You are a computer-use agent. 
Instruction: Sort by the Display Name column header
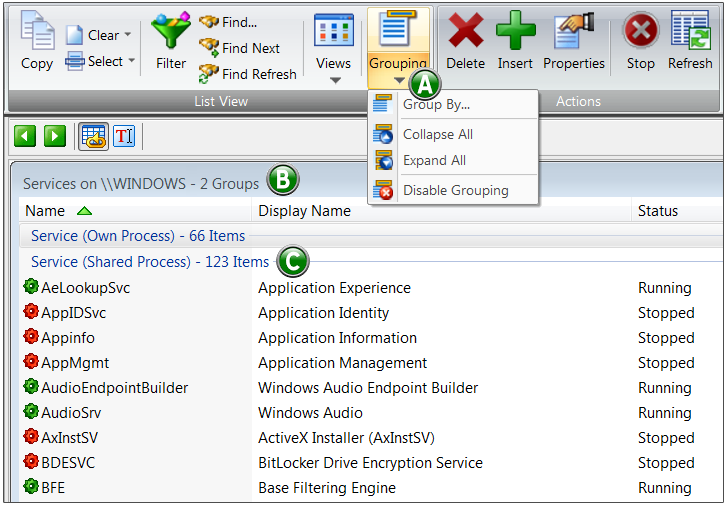[304, 211]
